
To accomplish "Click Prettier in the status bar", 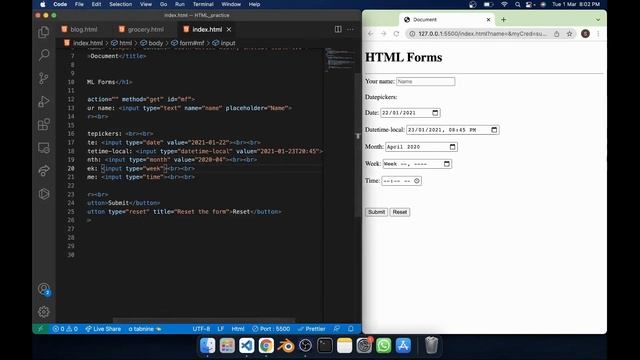I will 312,329.
